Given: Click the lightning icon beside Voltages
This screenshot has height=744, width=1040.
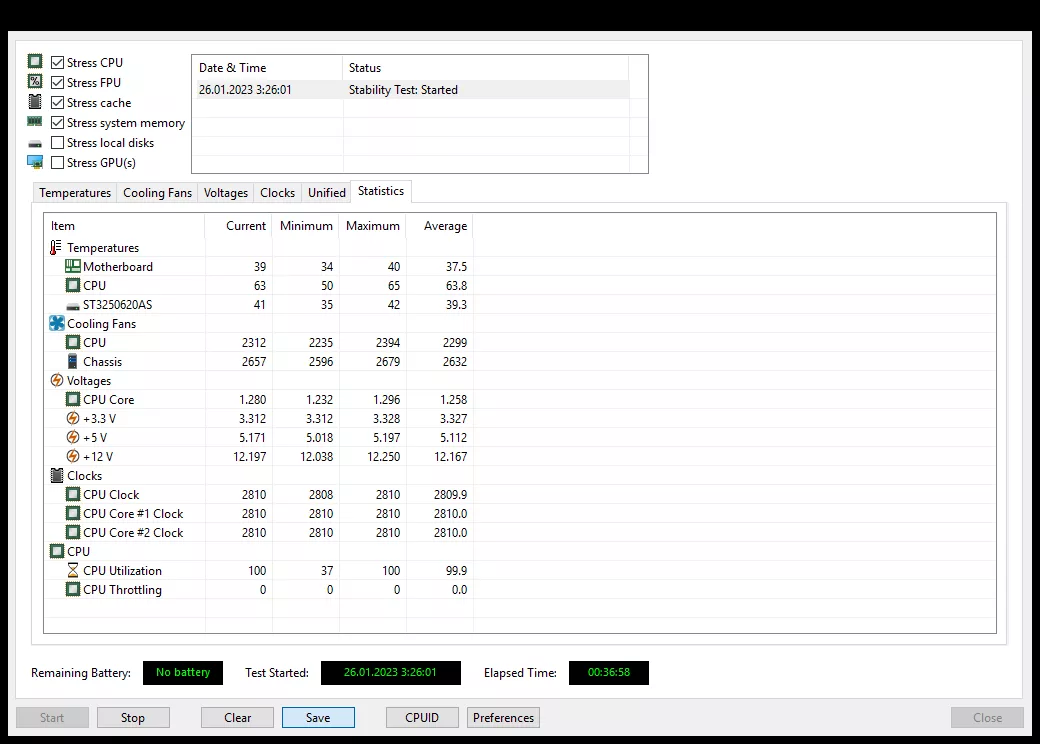Looking at the screenshot, I should click(57, 381).
